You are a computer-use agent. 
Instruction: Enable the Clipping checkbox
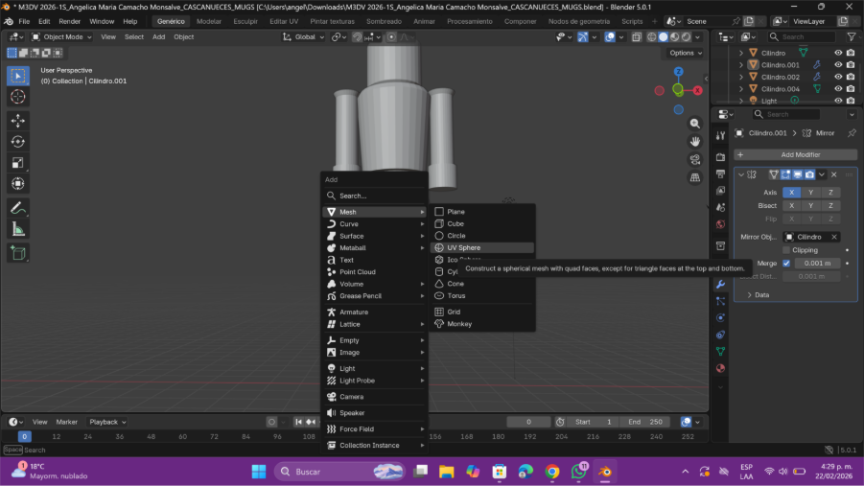[x=786, y=250]
